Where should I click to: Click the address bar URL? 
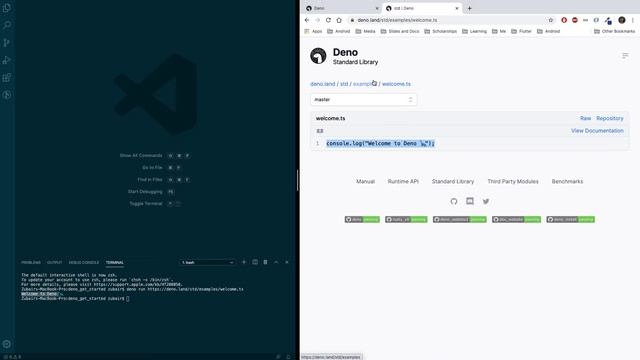(397, 20)
